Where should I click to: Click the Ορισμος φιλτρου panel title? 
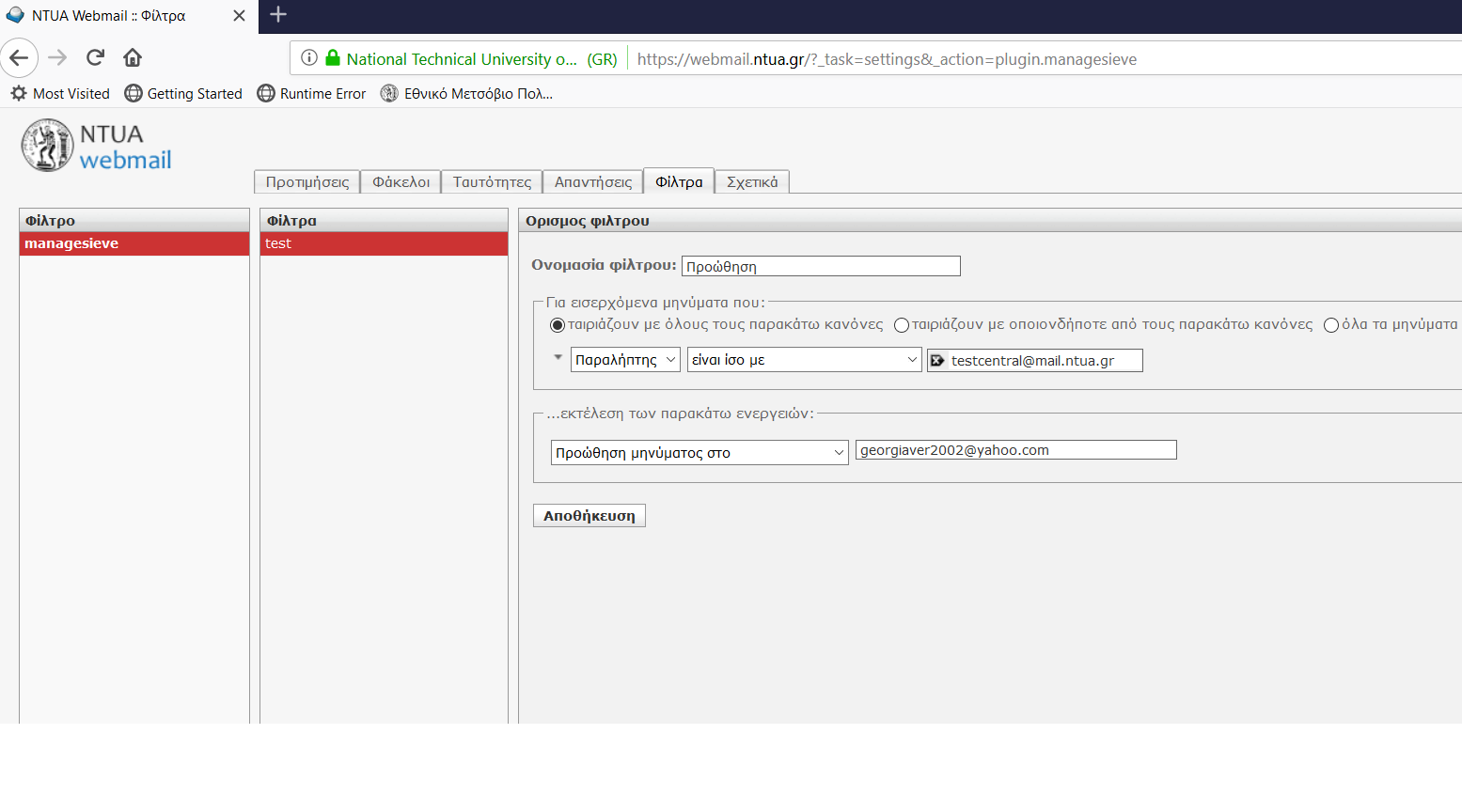tap(588, 221)
